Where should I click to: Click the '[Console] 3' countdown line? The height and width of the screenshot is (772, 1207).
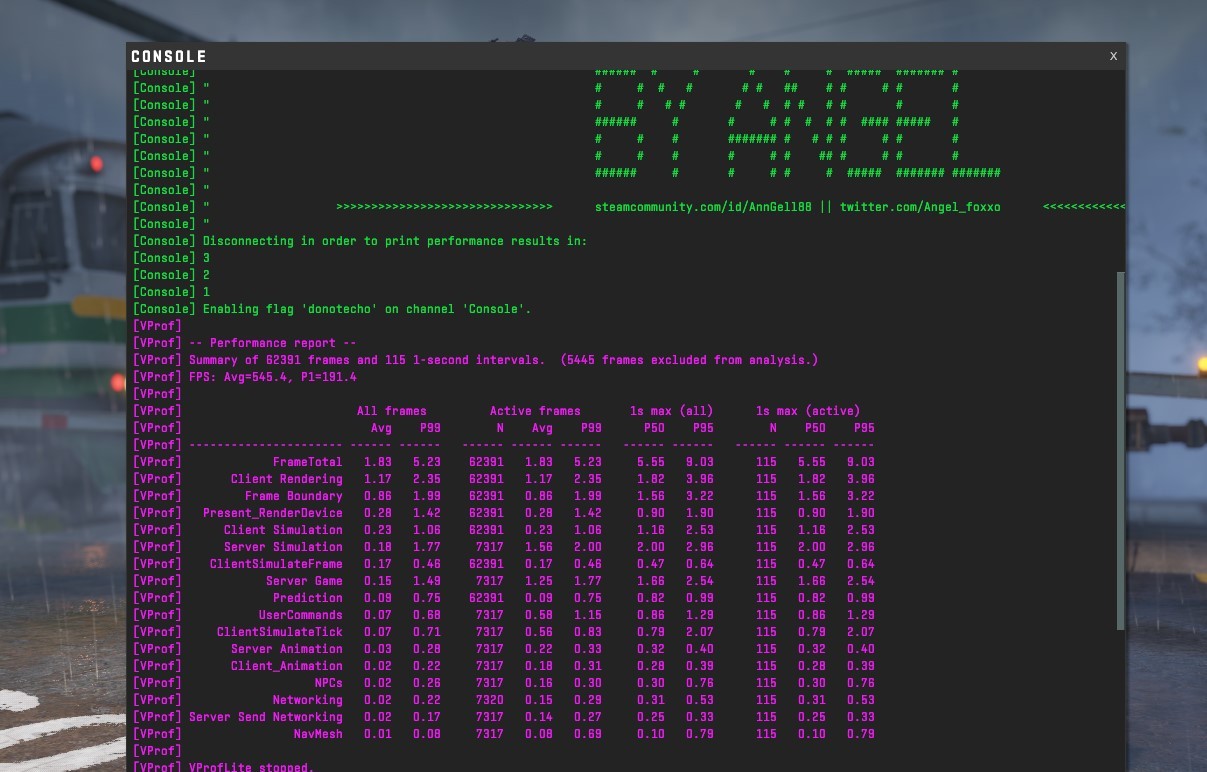pyautogui.click(x=171, y=258)
